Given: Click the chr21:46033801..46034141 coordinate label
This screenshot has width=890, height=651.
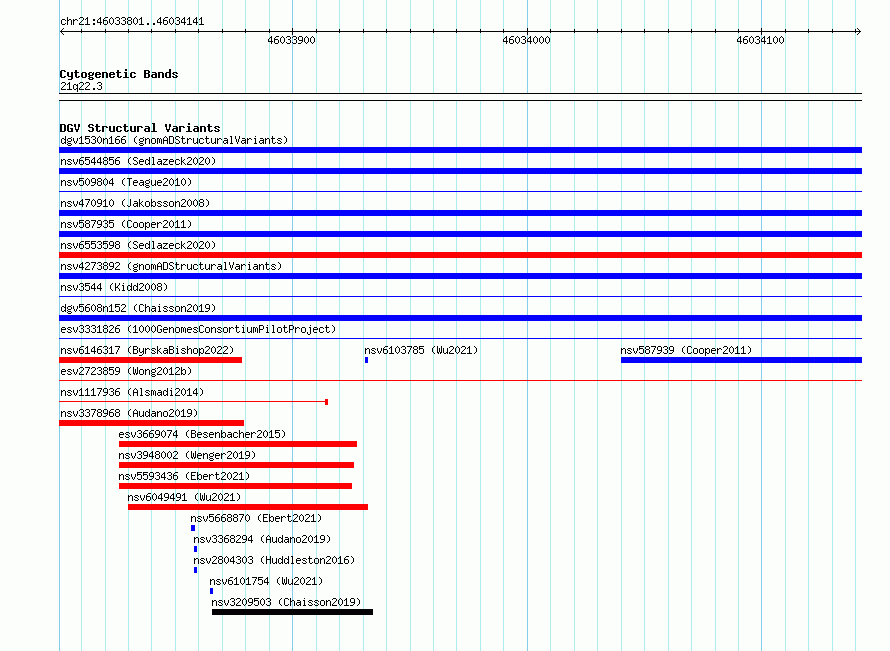Looking at the screenshot, I should [x=132, y=22].
